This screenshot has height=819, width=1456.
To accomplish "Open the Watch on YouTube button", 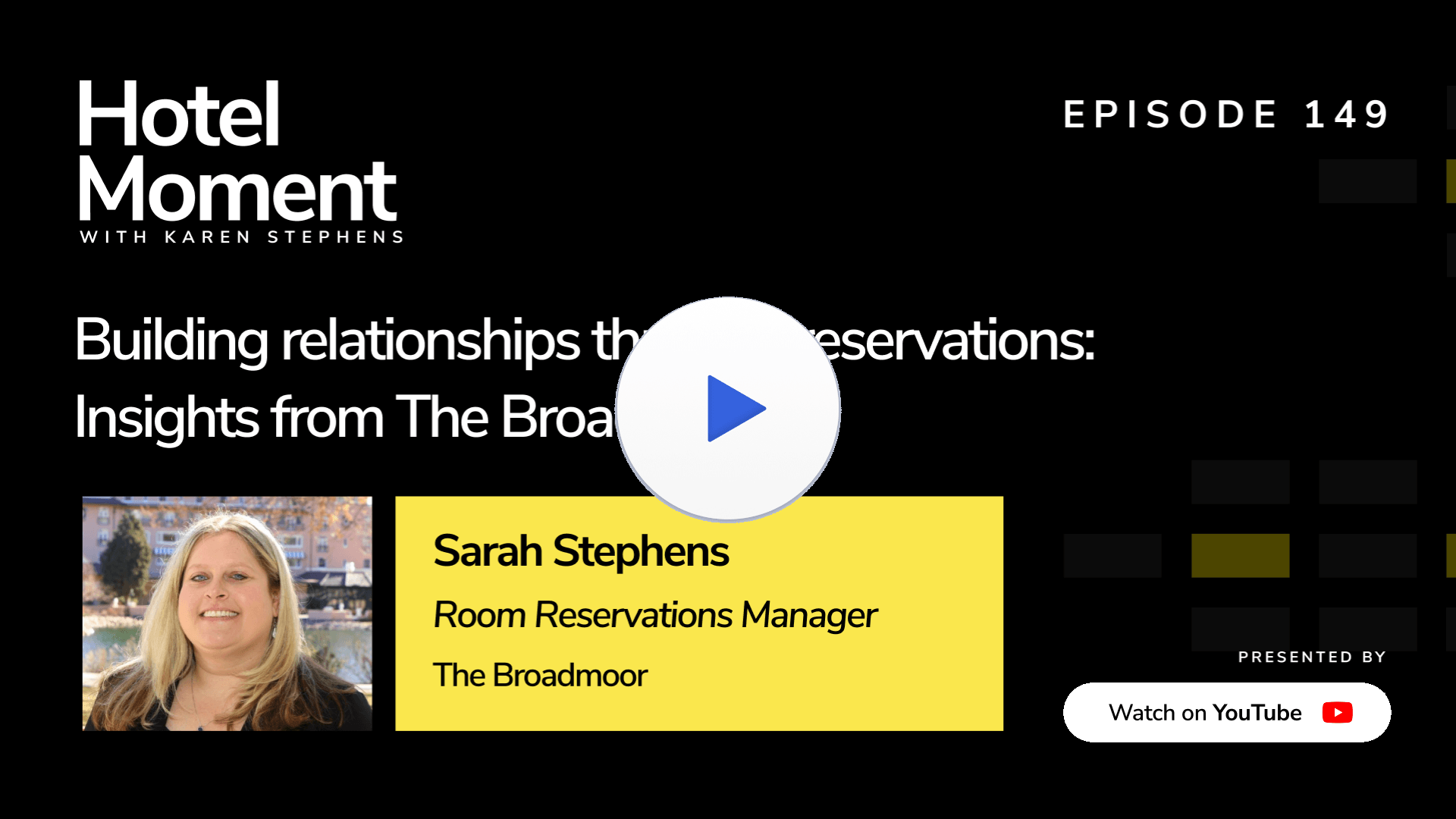I will click(1227, 712).
